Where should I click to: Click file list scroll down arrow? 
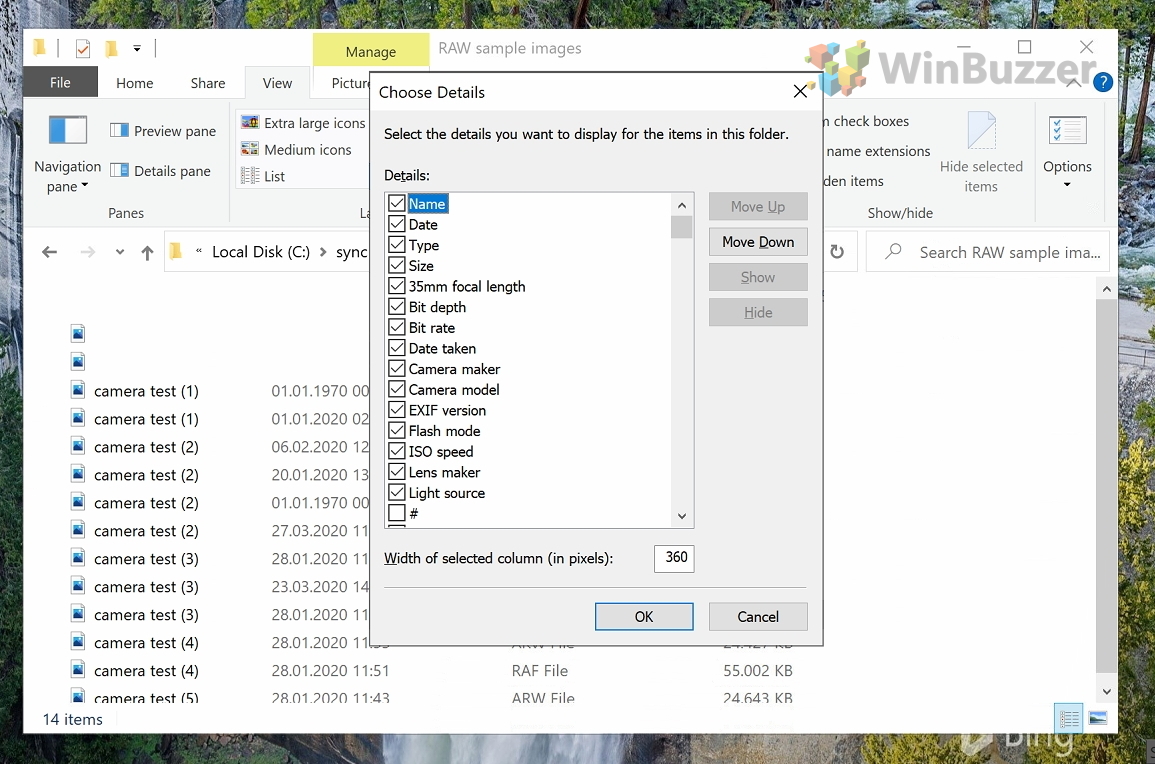[1106, 692]
